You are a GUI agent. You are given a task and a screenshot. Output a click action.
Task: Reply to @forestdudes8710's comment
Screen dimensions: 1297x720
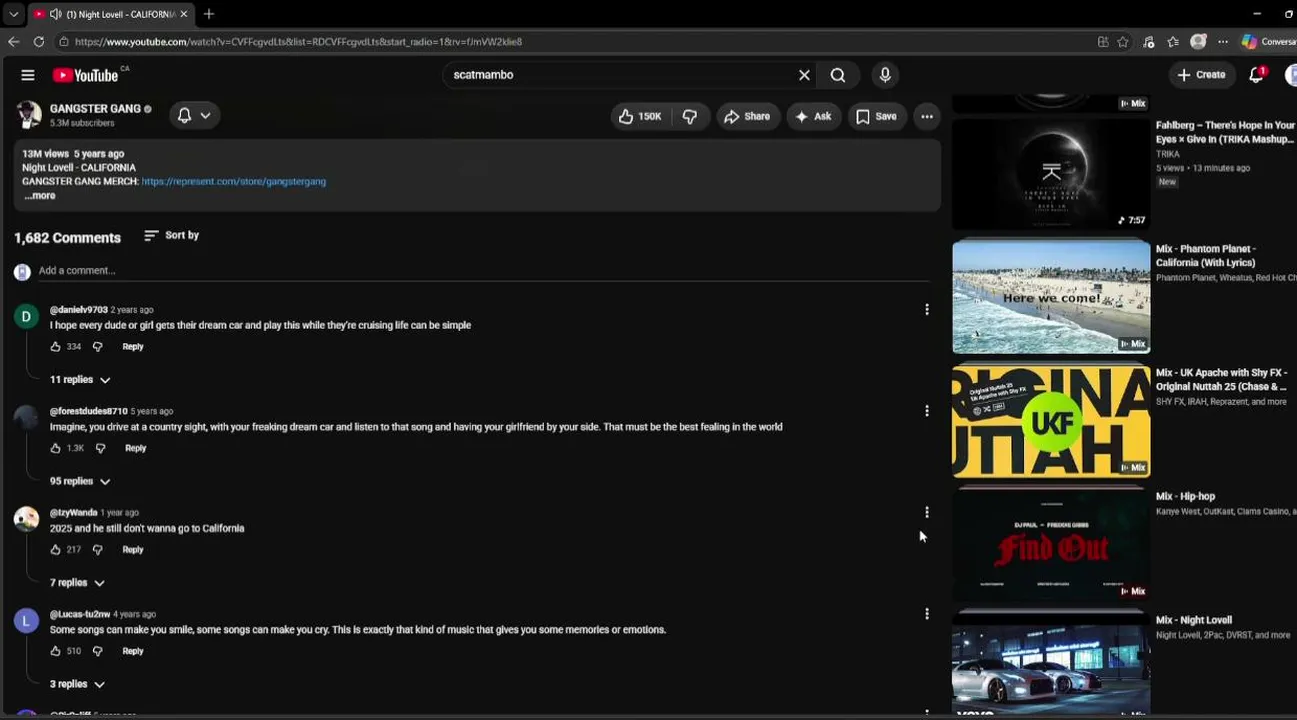[136, 448]
